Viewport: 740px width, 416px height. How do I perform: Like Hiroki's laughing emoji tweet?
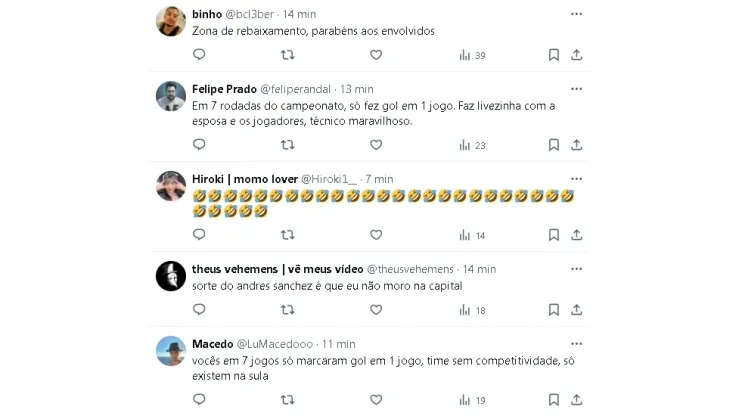tap(376, 235)
